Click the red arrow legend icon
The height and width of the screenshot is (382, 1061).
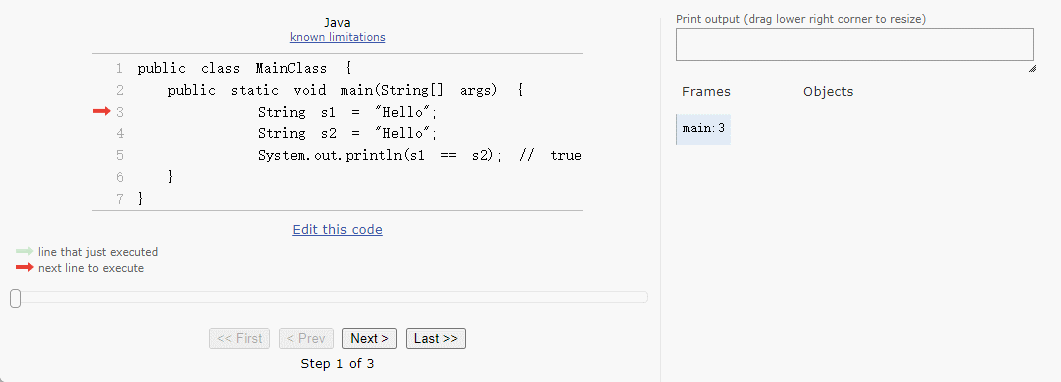[25, 268]
